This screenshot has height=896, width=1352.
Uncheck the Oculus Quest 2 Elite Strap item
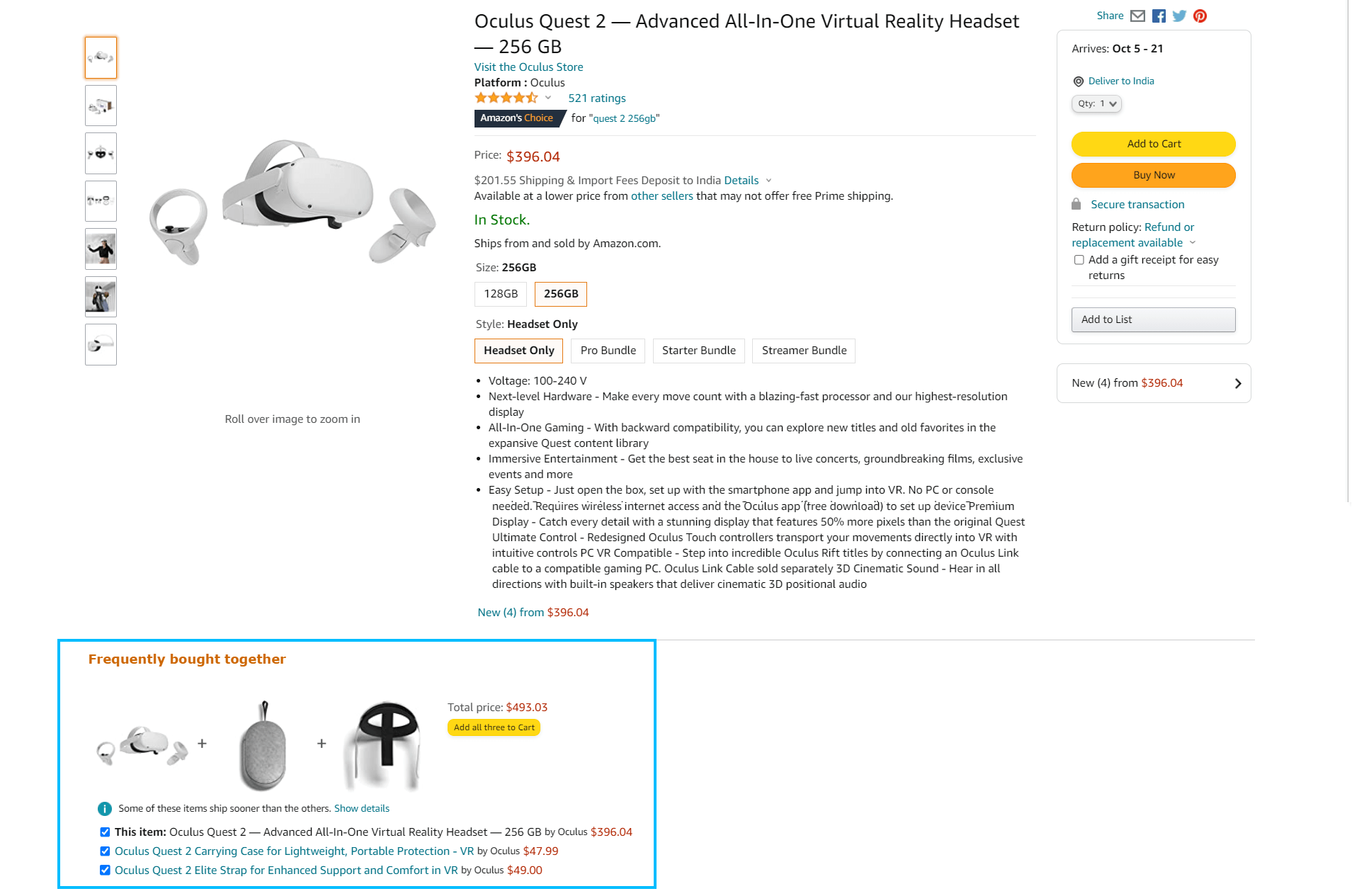click(105, 870)
